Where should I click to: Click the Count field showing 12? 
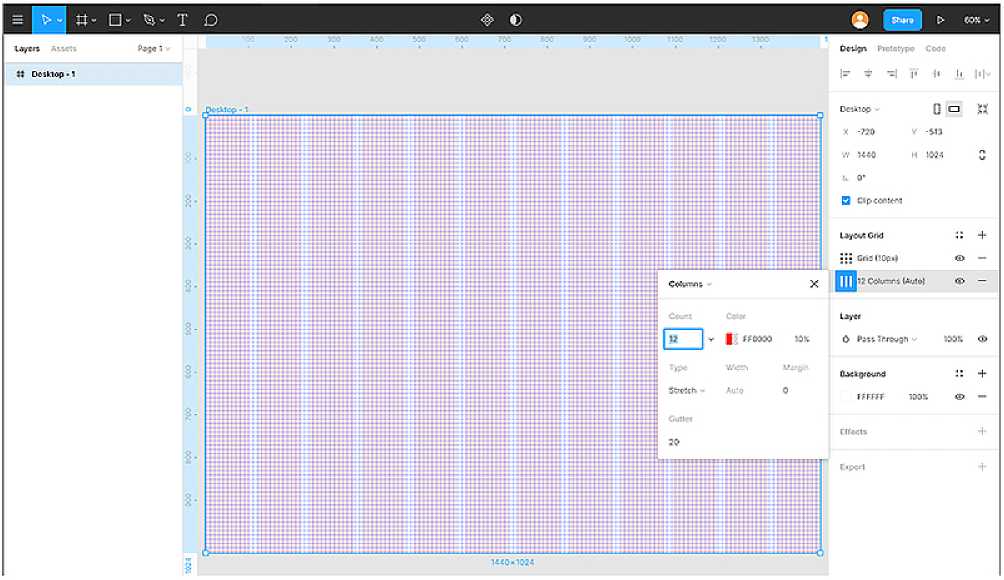pyautogui.click(x=683, y=339)
